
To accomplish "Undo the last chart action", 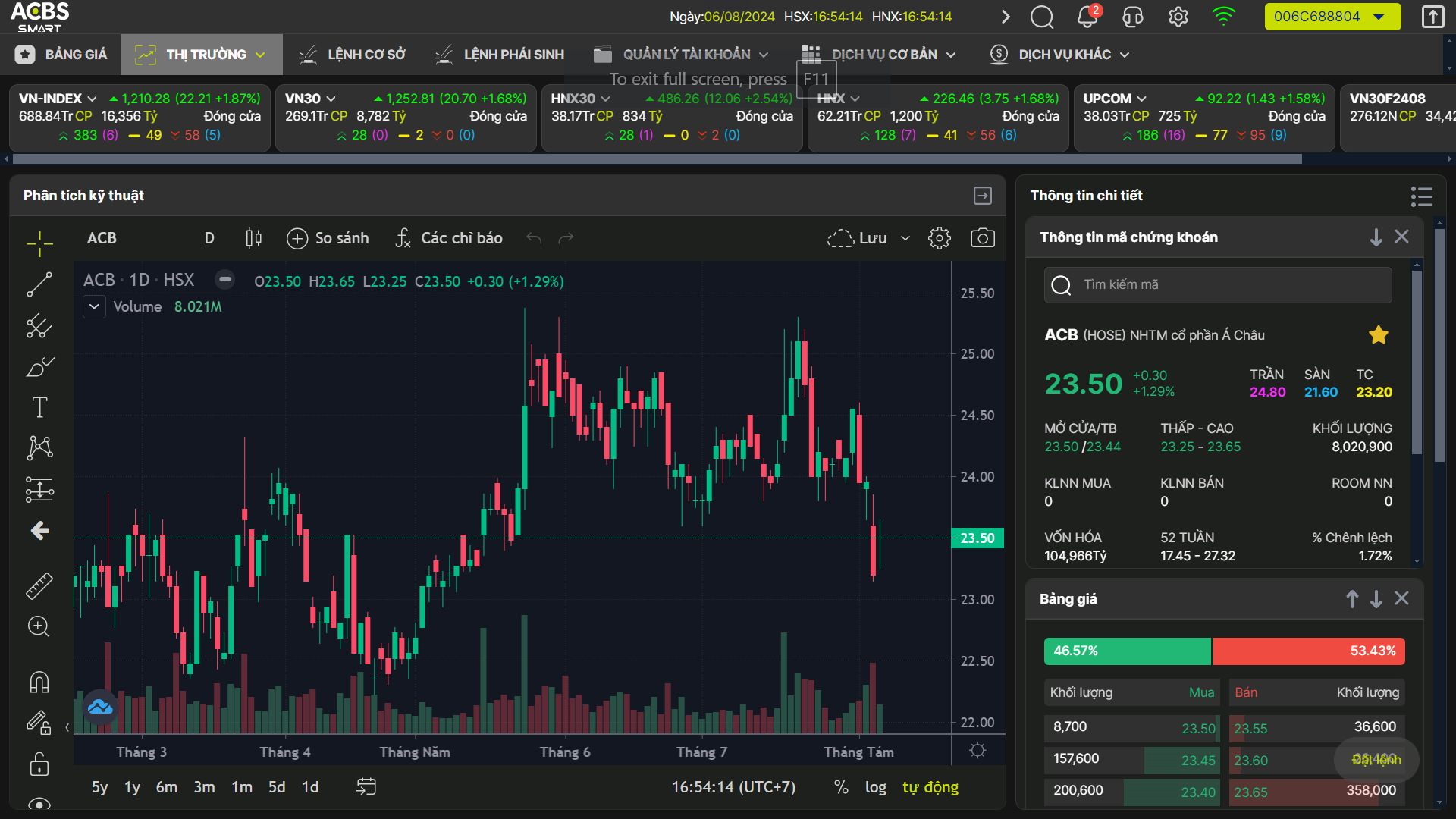I will [534, 238].
